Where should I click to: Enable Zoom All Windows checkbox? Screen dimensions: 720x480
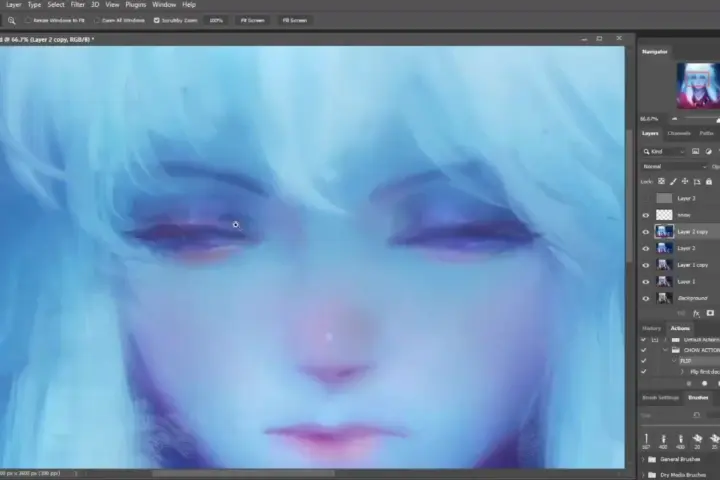click(97, 20)
